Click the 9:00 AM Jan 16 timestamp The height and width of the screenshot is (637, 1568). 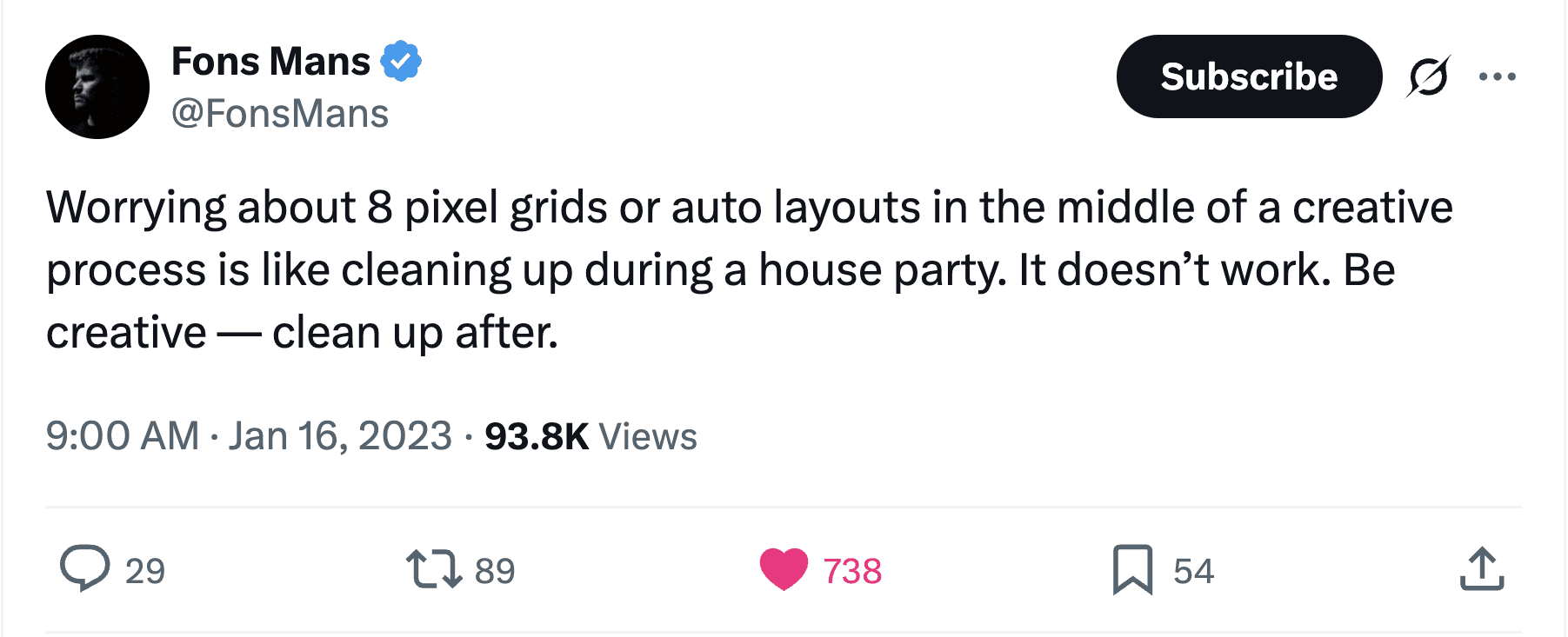pyautogui.click(x=249, y=435)
